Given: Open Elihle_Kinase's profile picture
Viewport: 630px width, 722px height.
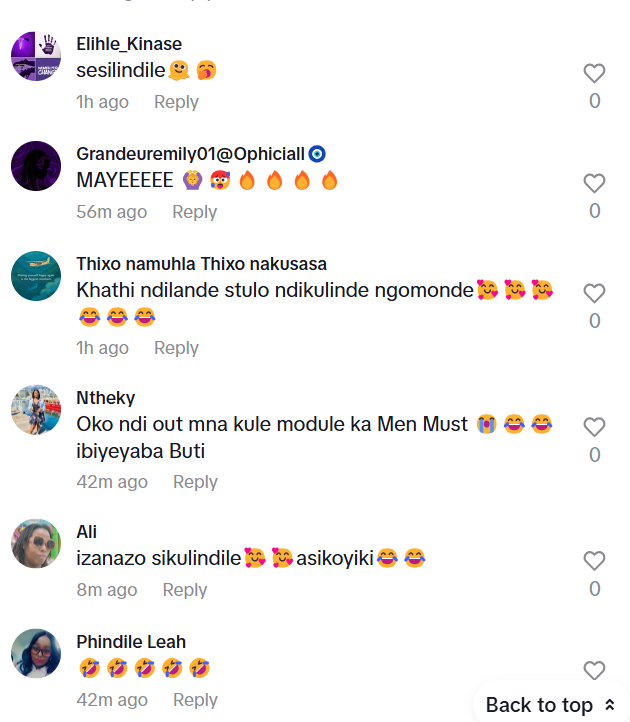Looking at the screenshot, I should [x=36, y=56].
